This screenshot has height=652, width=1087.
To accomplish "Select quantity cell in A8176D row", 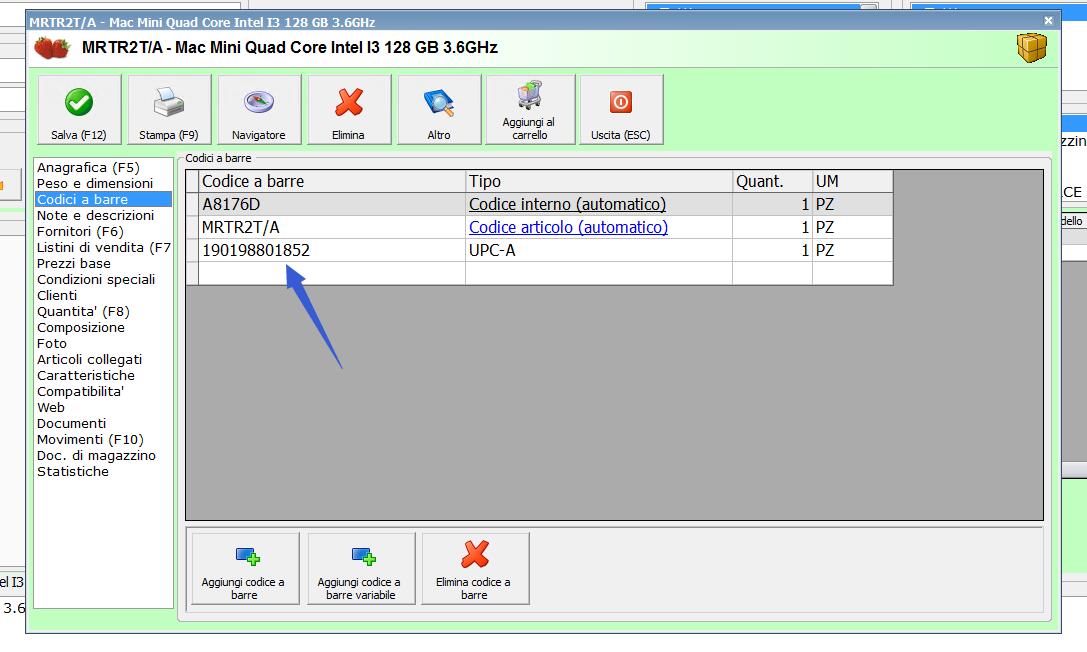I will (x=772, y=204).
